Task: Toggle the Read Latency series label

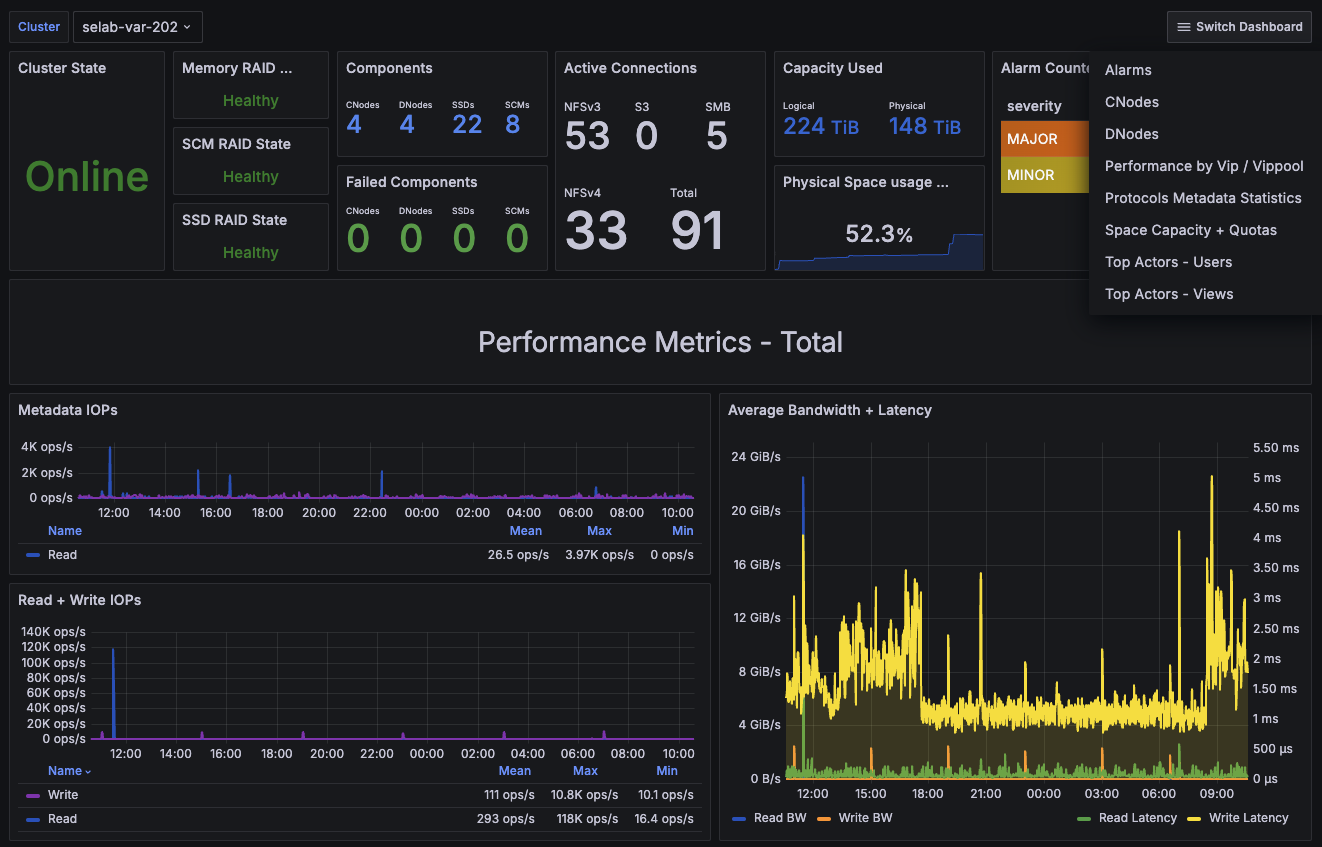Action: coord(1138,818)
